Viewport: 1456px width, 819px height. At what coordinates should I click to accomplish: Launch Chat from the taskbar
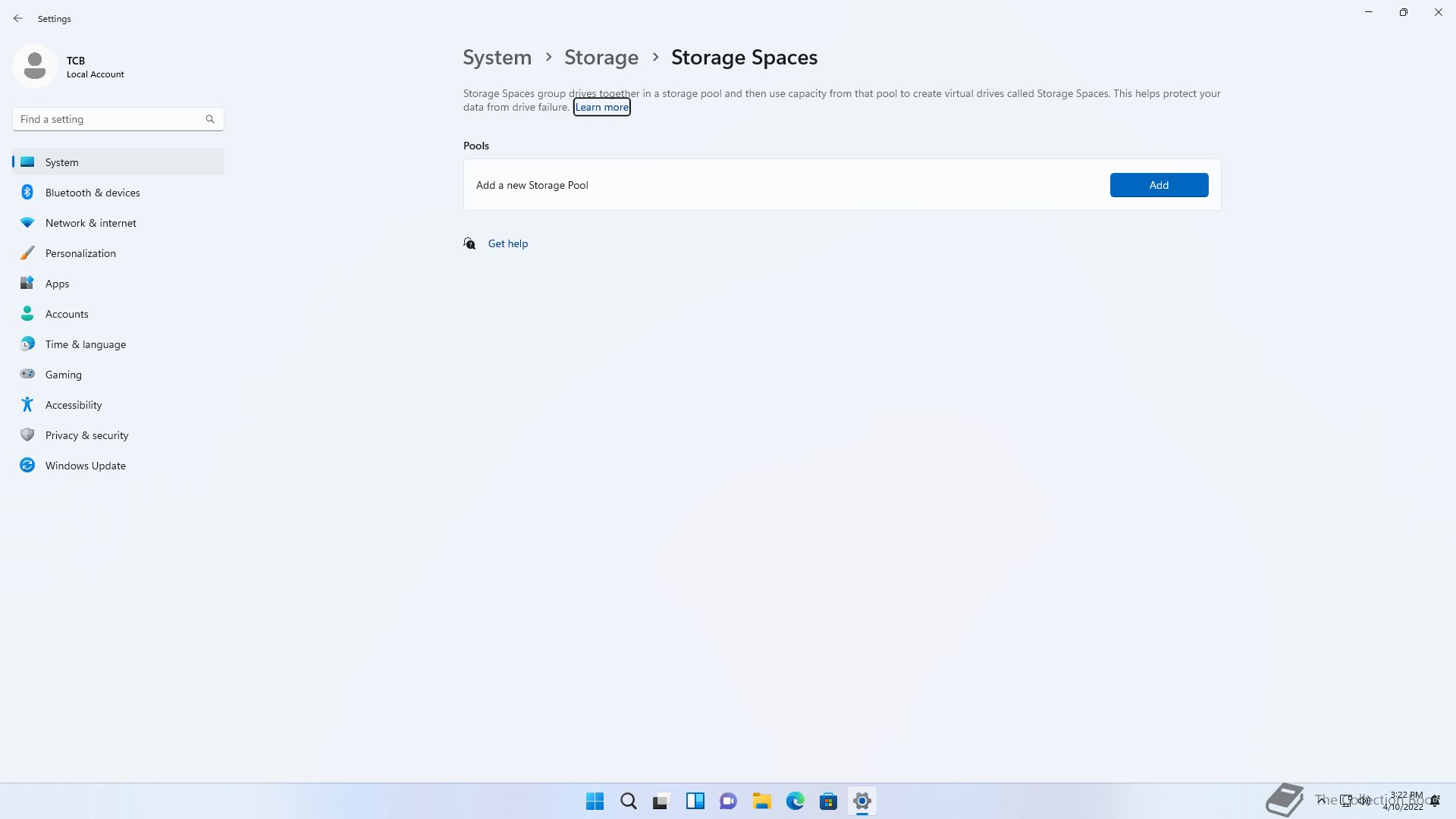coord(729,801)
